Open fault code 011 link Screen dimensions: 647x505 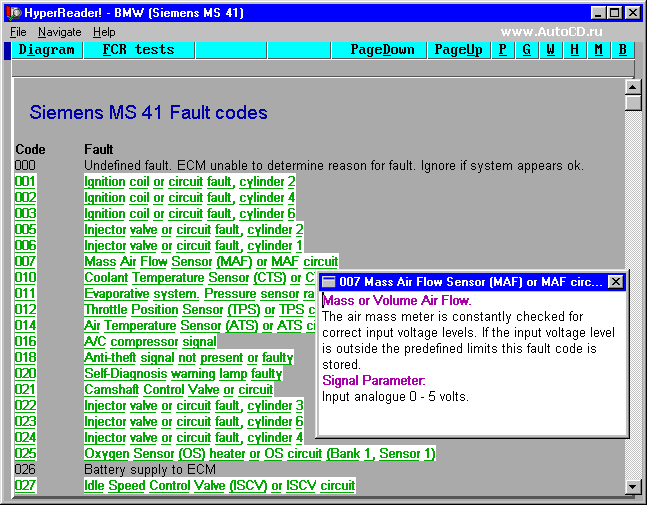[26, 294]
